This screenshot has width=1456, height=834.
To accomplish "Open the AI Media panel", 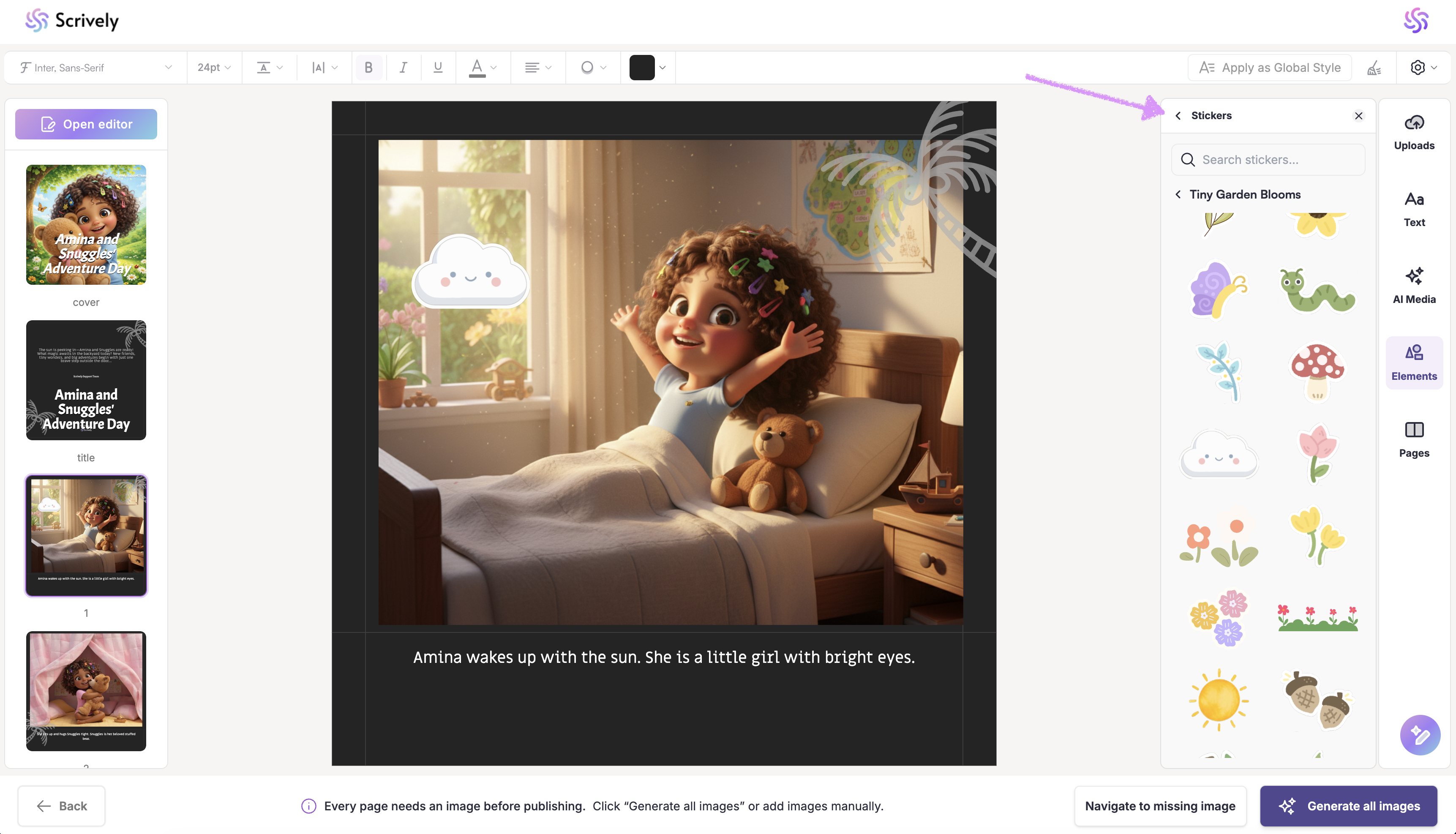I will (1414, 286).
